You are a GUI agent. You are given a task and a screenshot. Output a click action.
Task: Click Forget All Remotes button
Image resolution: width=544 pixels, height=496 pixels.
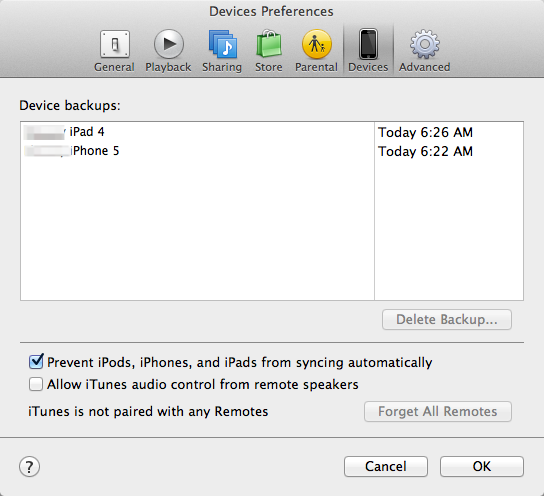[x=438, y=412]
